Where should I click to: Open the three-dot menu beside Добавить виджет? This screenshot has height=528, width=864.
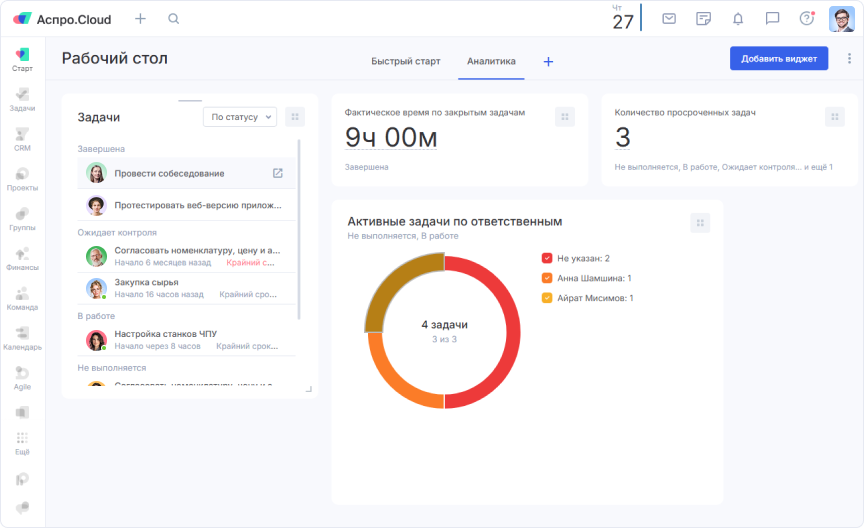point(849,59)
